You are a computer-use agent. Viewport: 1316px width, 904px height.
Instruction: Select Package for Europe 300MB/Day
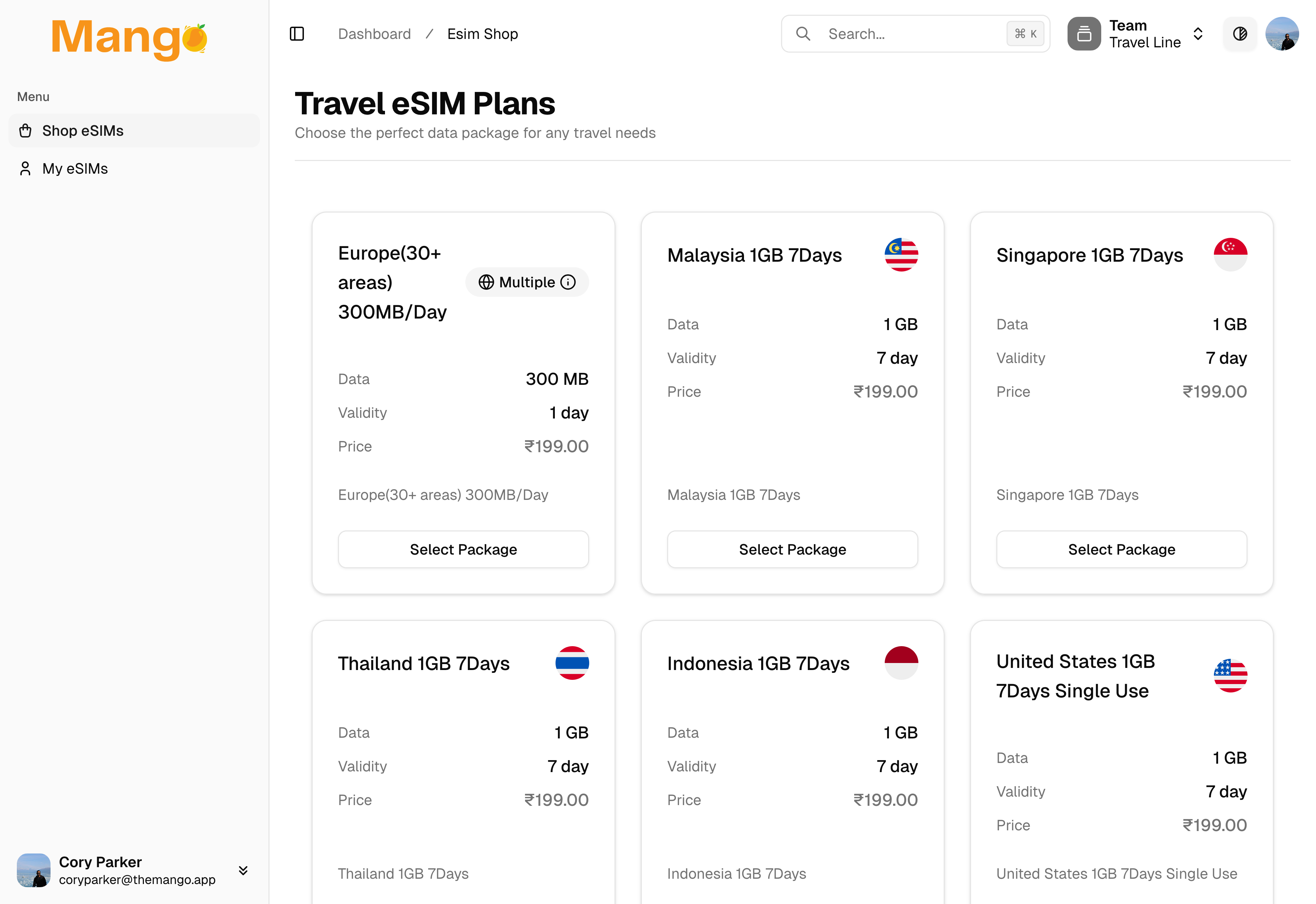click(463, 549)
